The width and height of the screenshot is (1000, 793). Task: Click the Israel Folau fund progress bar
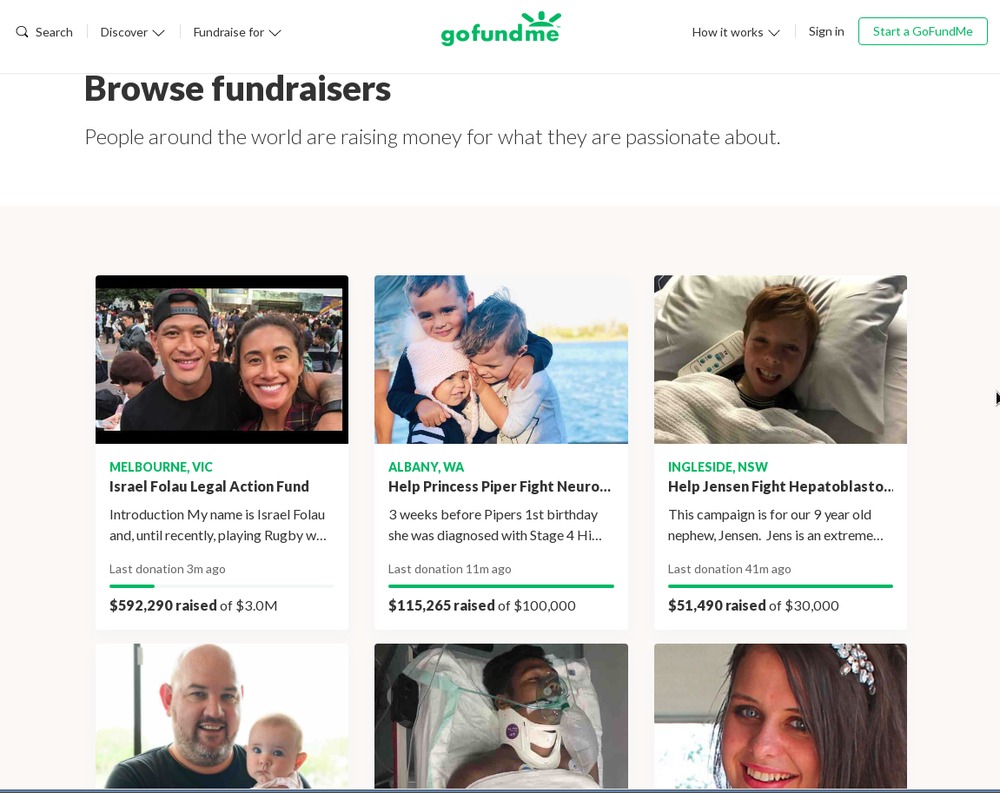click(x=221, y=586)
